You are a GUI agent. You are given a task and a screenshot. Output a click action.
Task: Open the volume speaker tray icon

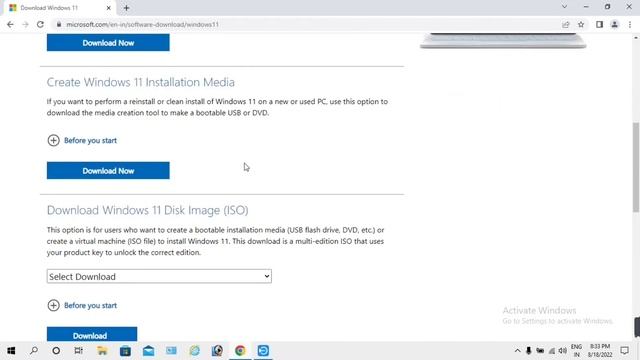point(563,351)
